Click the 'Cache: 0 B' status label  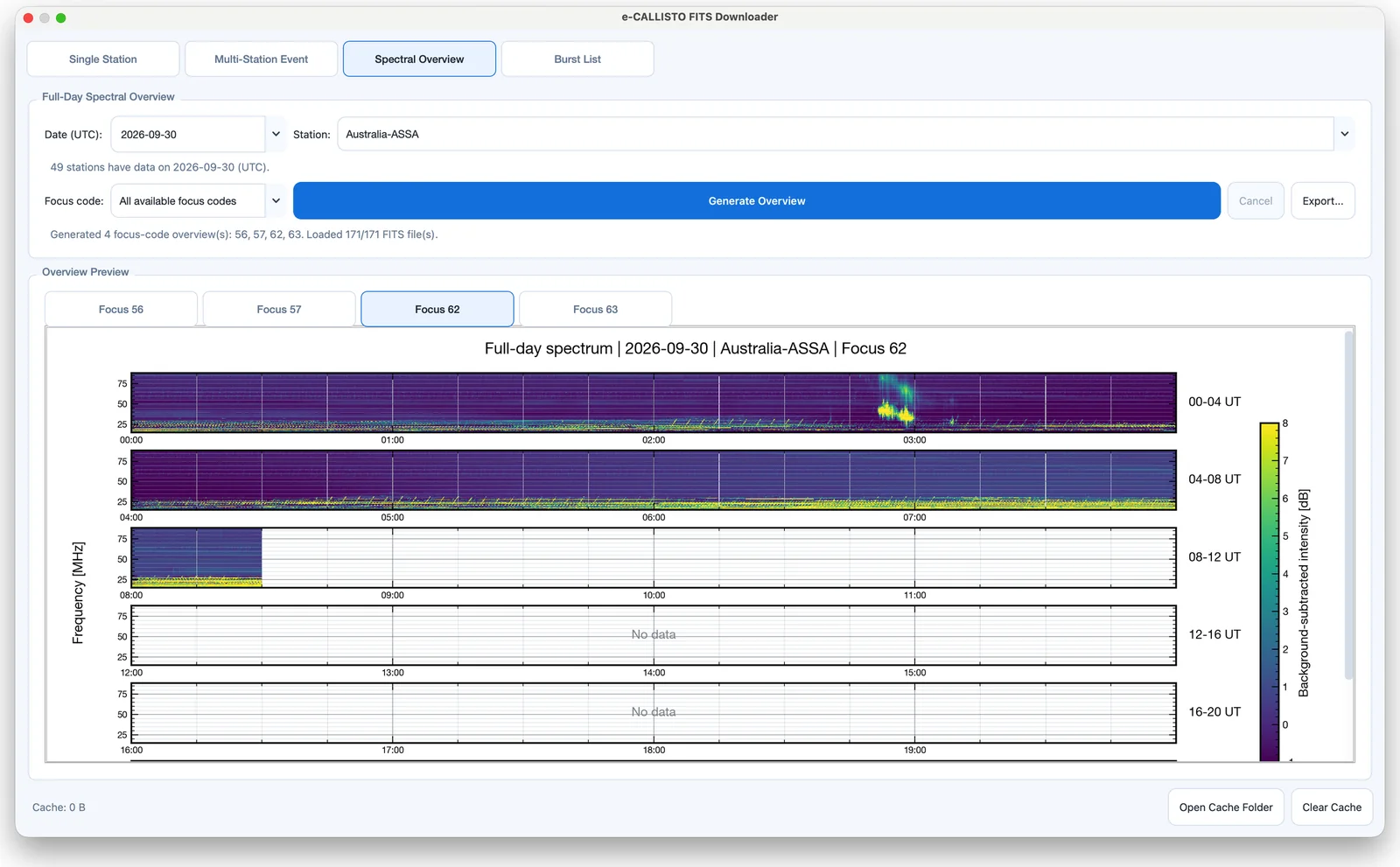(x=59, y=808)
